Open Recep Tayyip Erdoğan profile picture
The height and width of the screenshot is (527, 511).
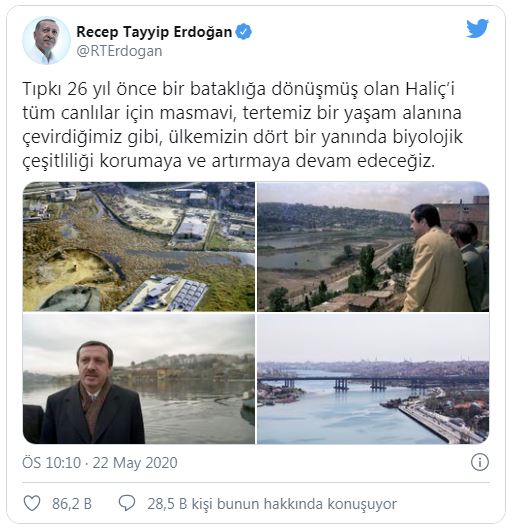click(46, 41)
